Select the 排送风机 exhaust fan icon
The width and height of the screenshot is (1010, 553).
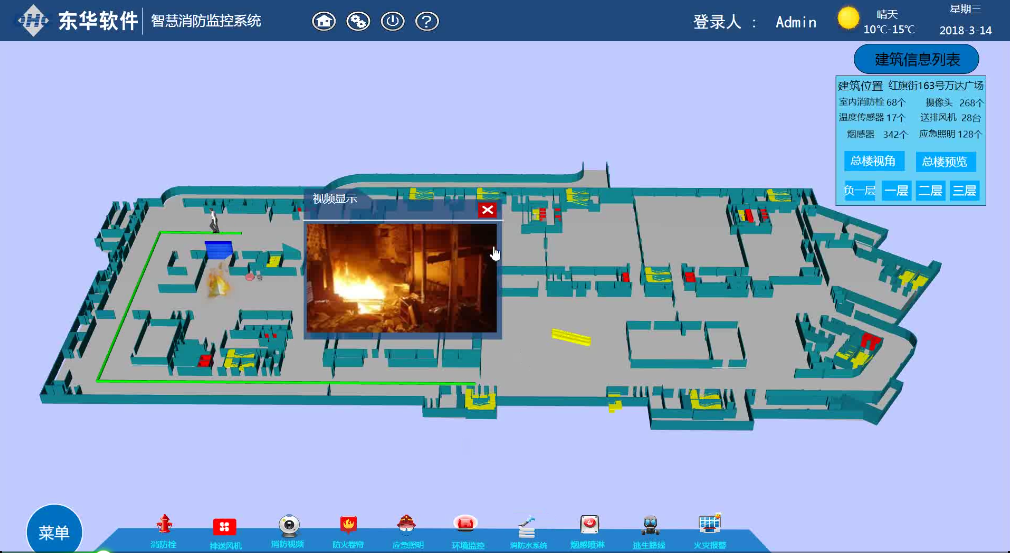224,527
